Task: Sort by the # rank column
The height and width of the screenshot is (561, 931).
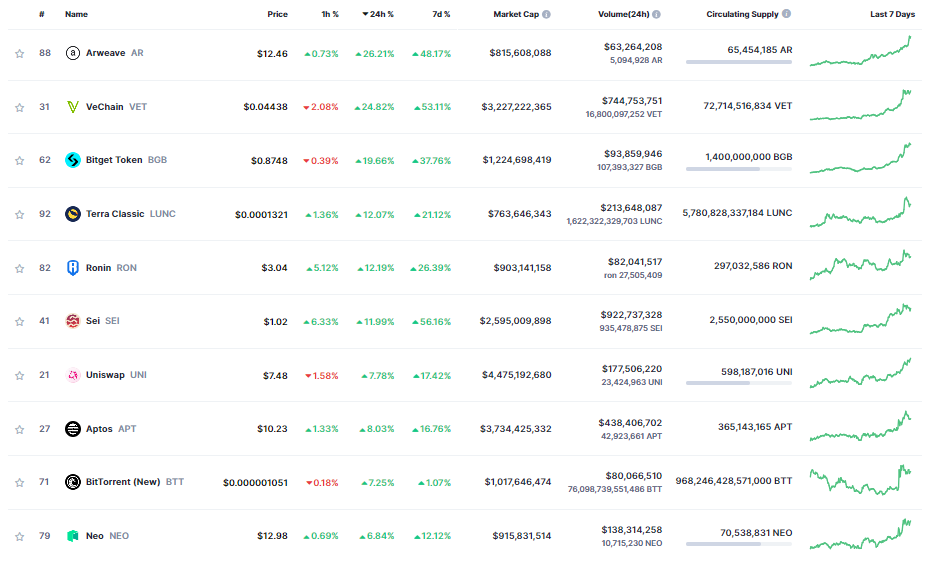Action: (42, 14)
